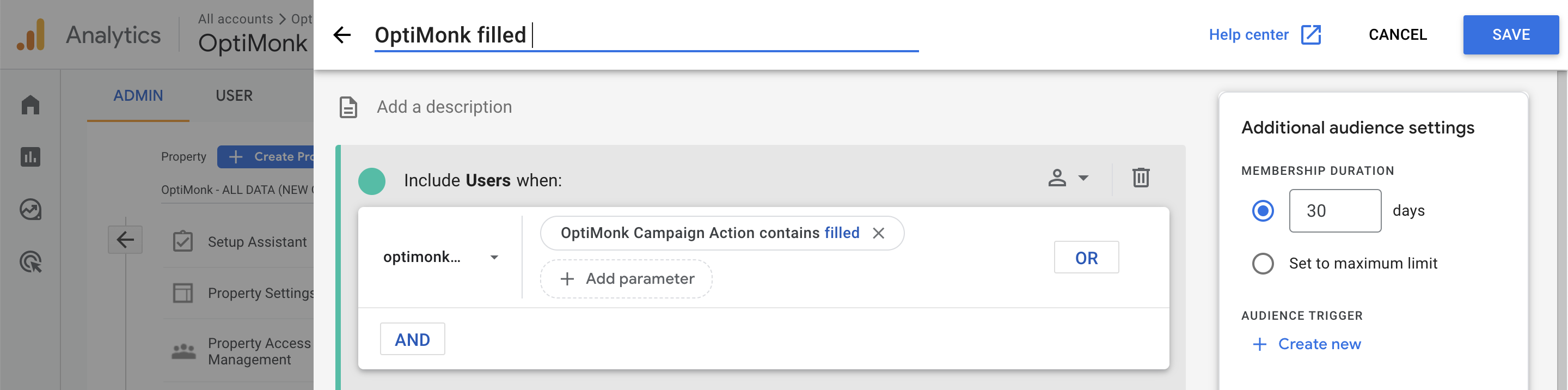This screenshot has width=1568, height=390.
Task: Delete the condition group with trash icon
Action: coord(1141,178)
